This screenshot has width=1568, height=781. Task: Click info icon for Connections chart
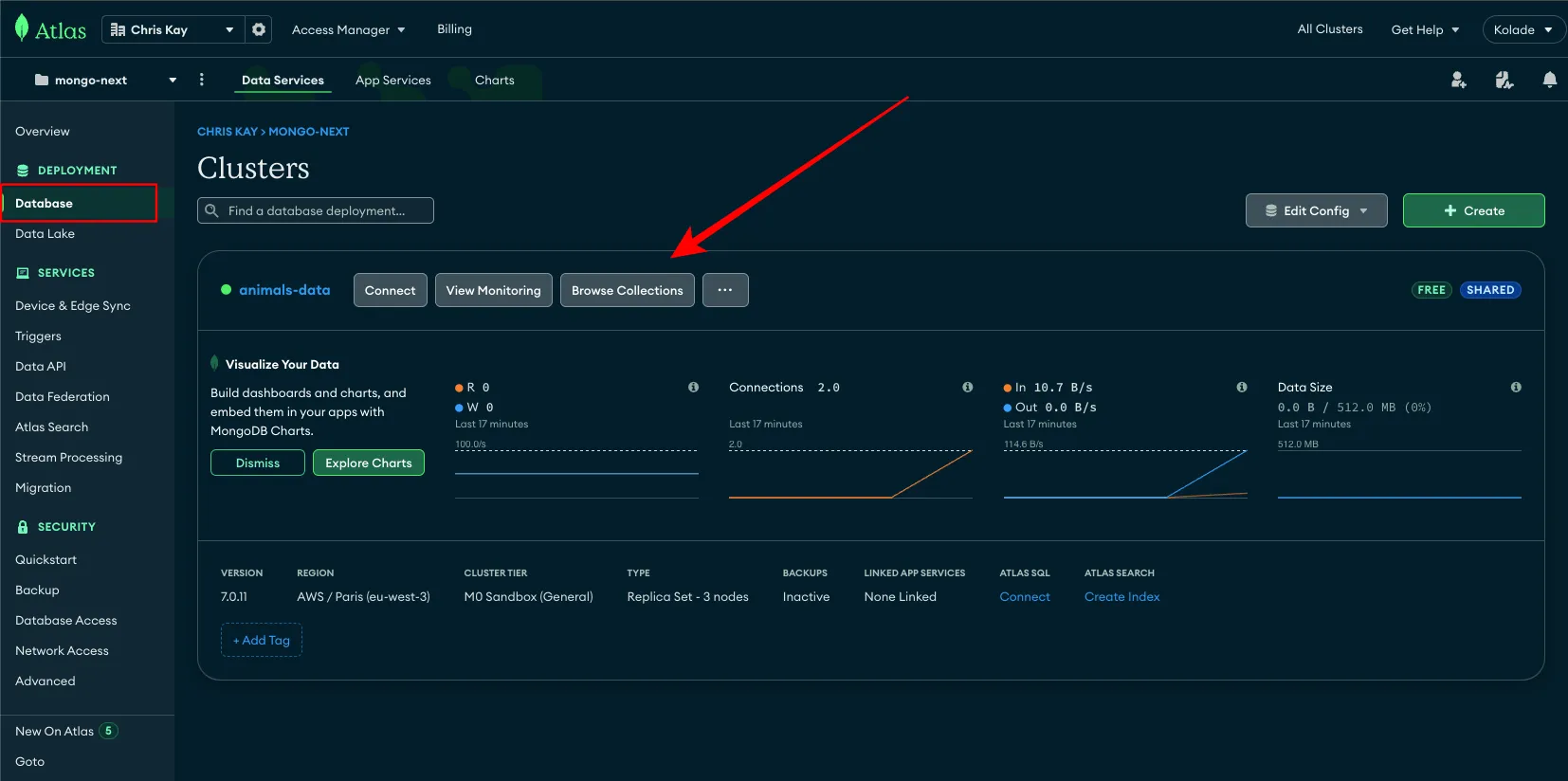click(x=967, y=387)
